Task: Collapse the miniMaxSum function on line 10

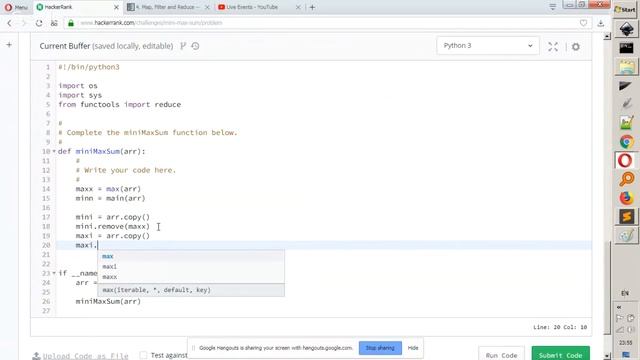Action: pyautogui.click(x=54, y=151)
